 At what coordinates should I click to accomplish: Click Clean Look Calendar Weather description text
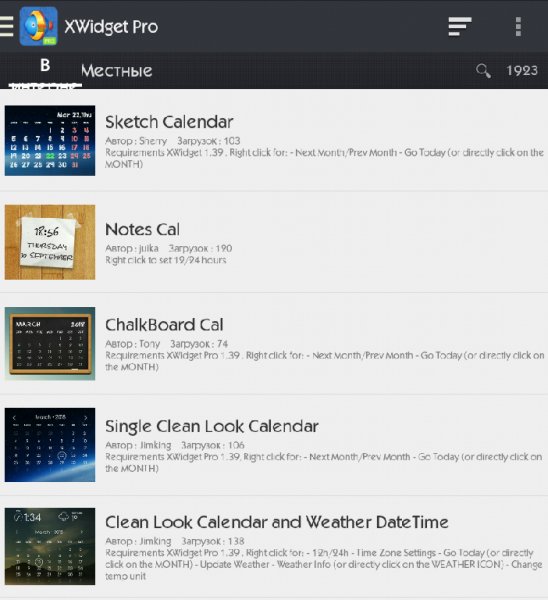click(323, 564)
